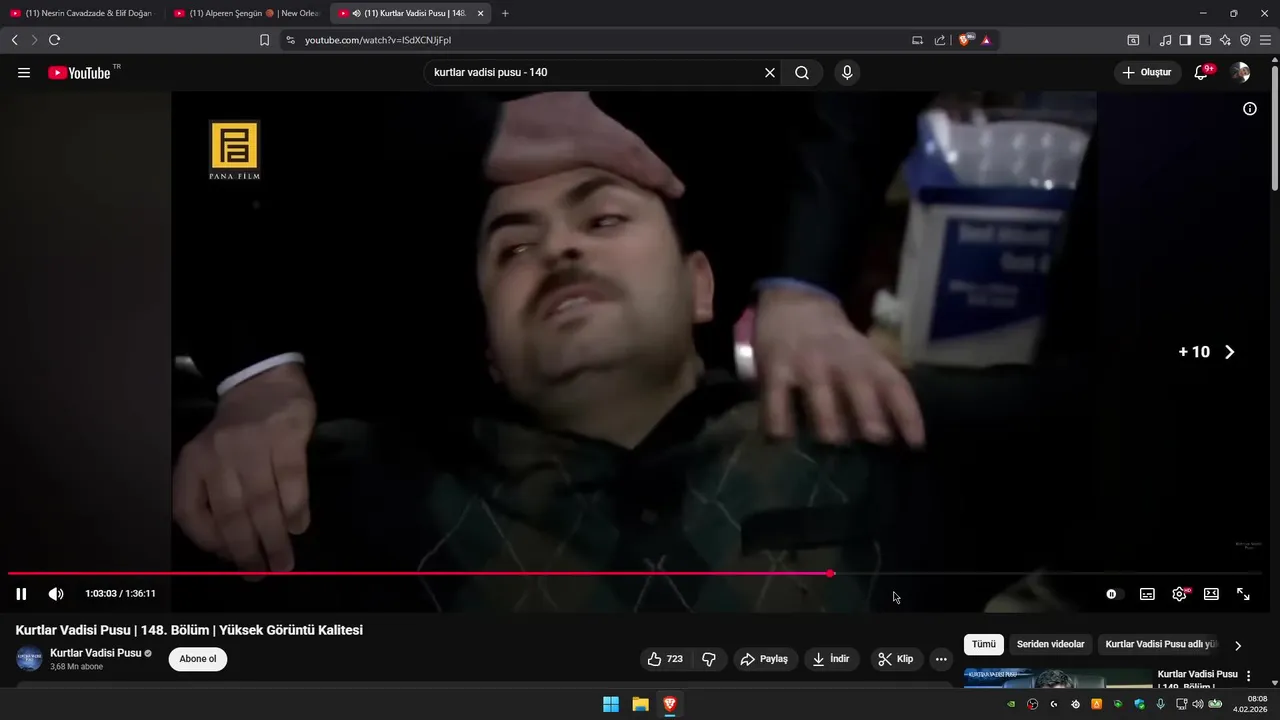The height and width of the screenshot is (720, 1280).
Task: Switch to Alperen Şengün tab
Action: pyautogui.click(x=246, y=13)
